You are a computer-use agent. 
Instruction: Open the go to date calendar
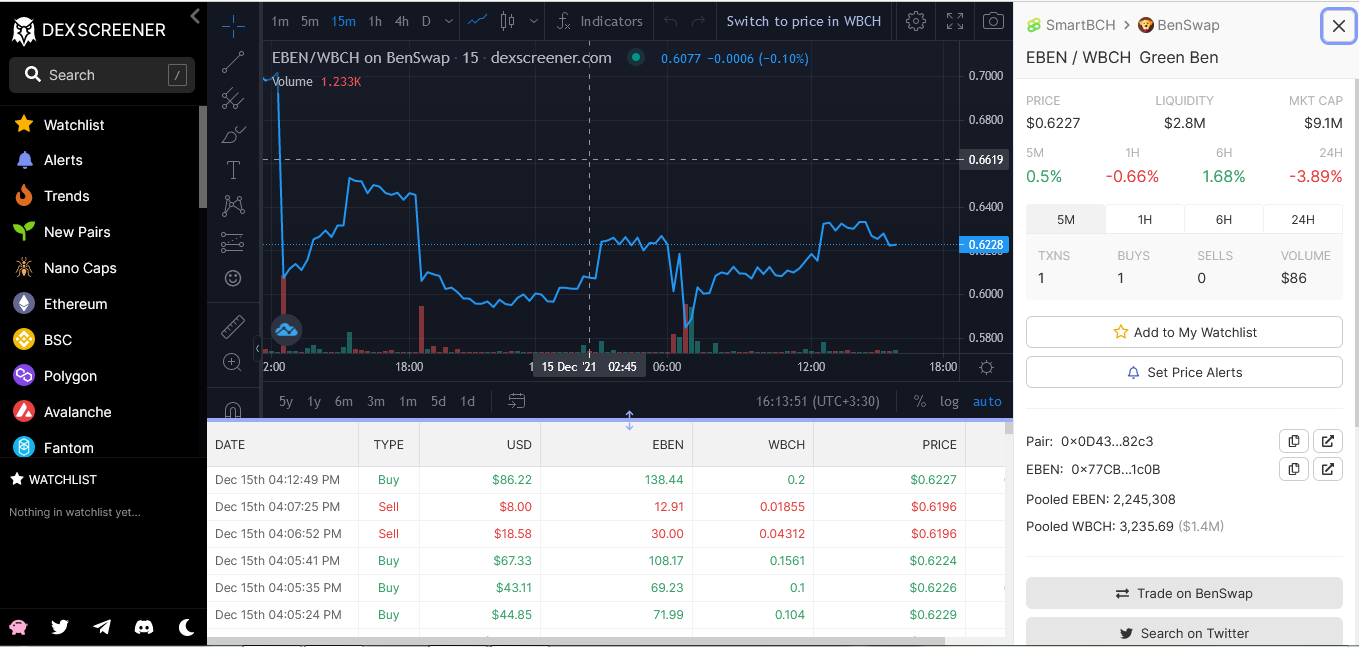pos(516,401)
